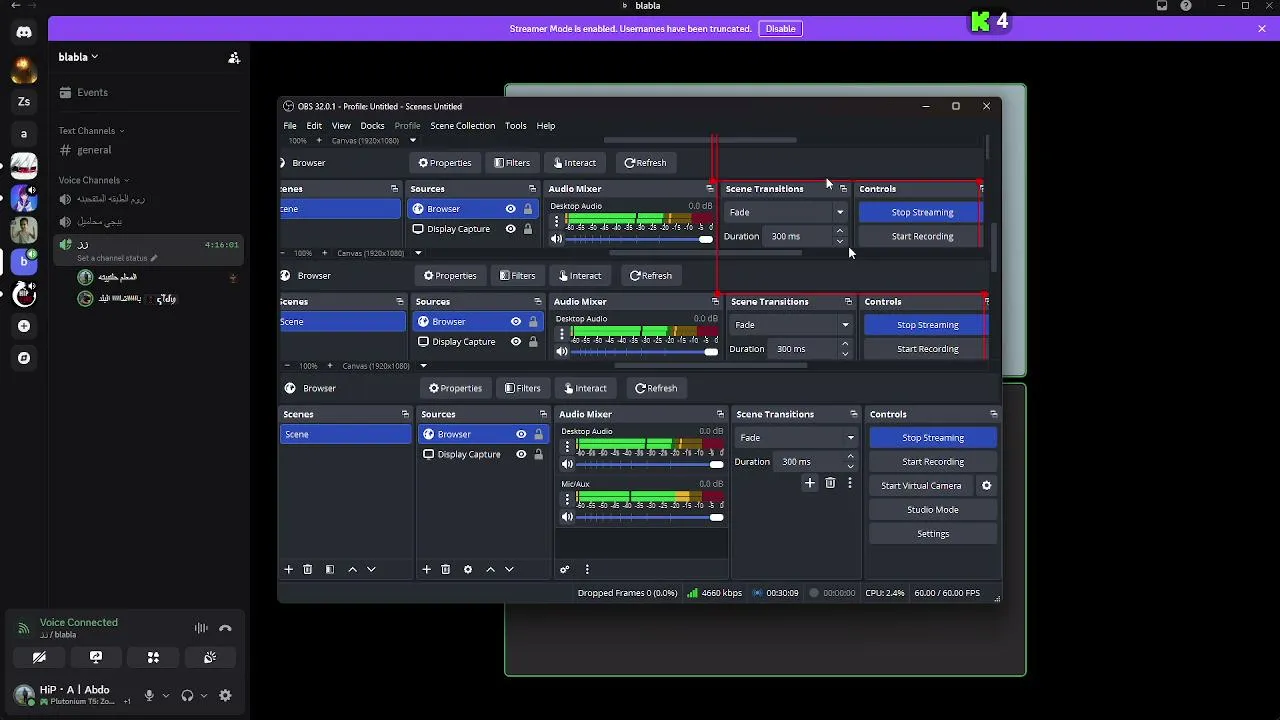Expand the blabla server menu

[x=78, y=57]
